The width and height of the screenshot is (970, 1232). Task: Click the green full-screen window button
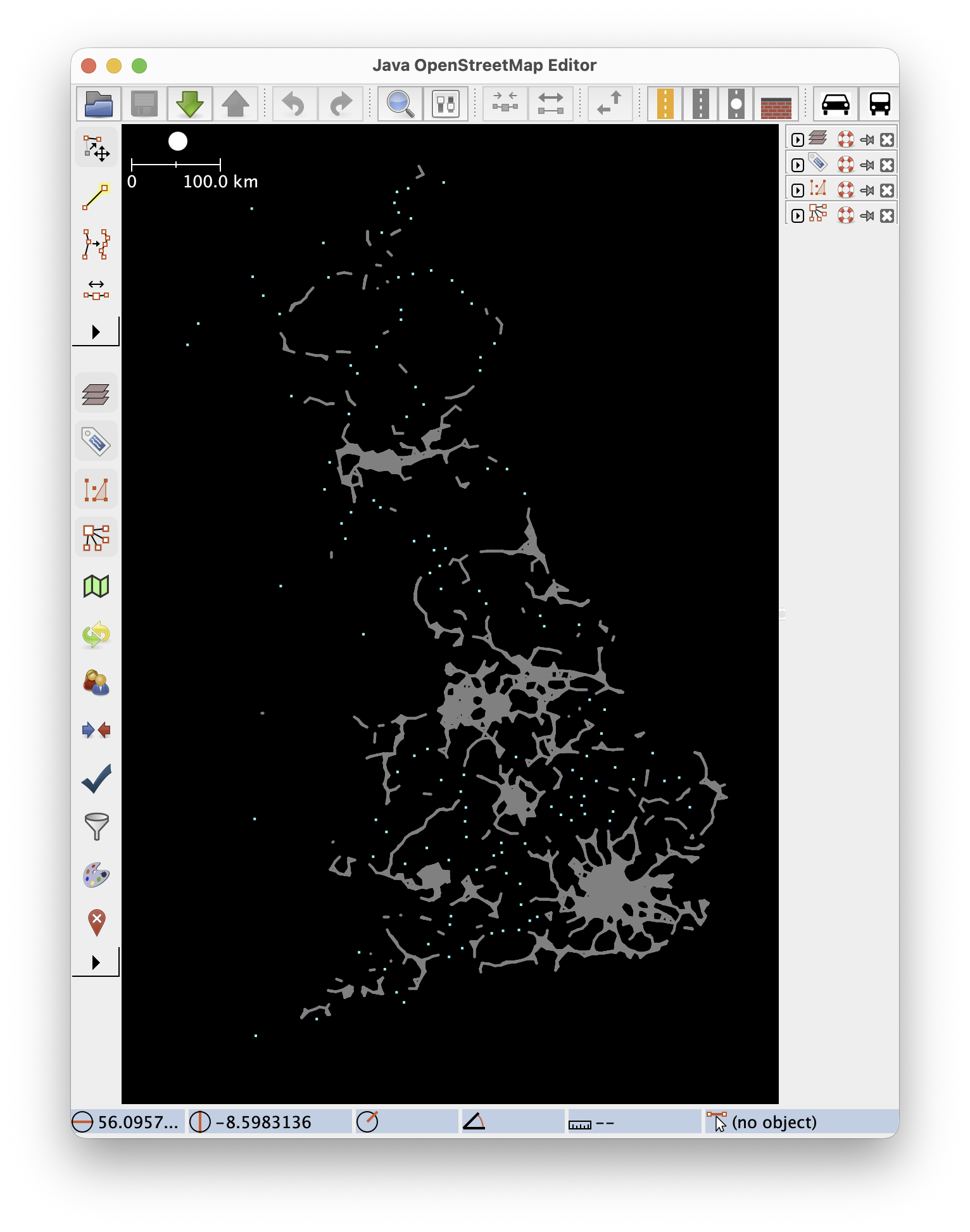point(139,66)
